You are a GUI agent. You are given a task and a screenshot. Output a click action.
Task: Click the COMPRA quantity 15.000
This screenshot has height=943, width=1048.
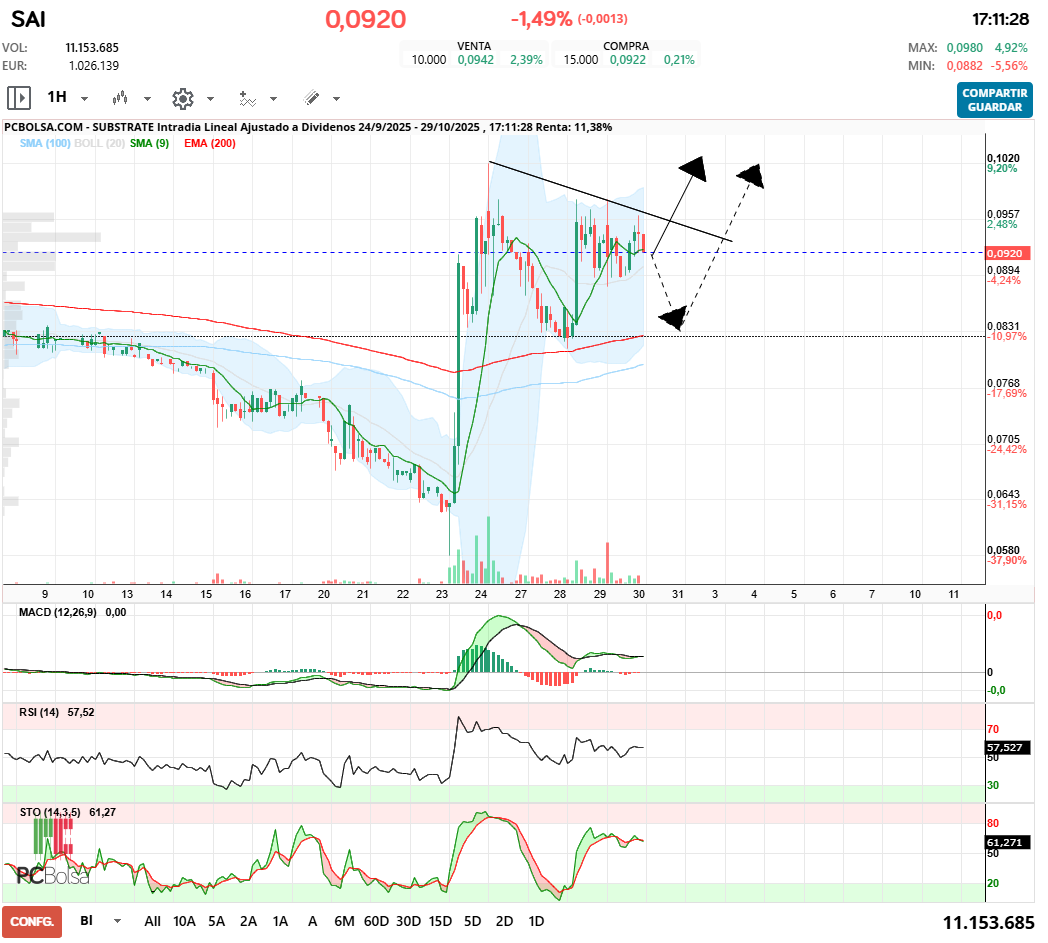click(x=581, y=59)
